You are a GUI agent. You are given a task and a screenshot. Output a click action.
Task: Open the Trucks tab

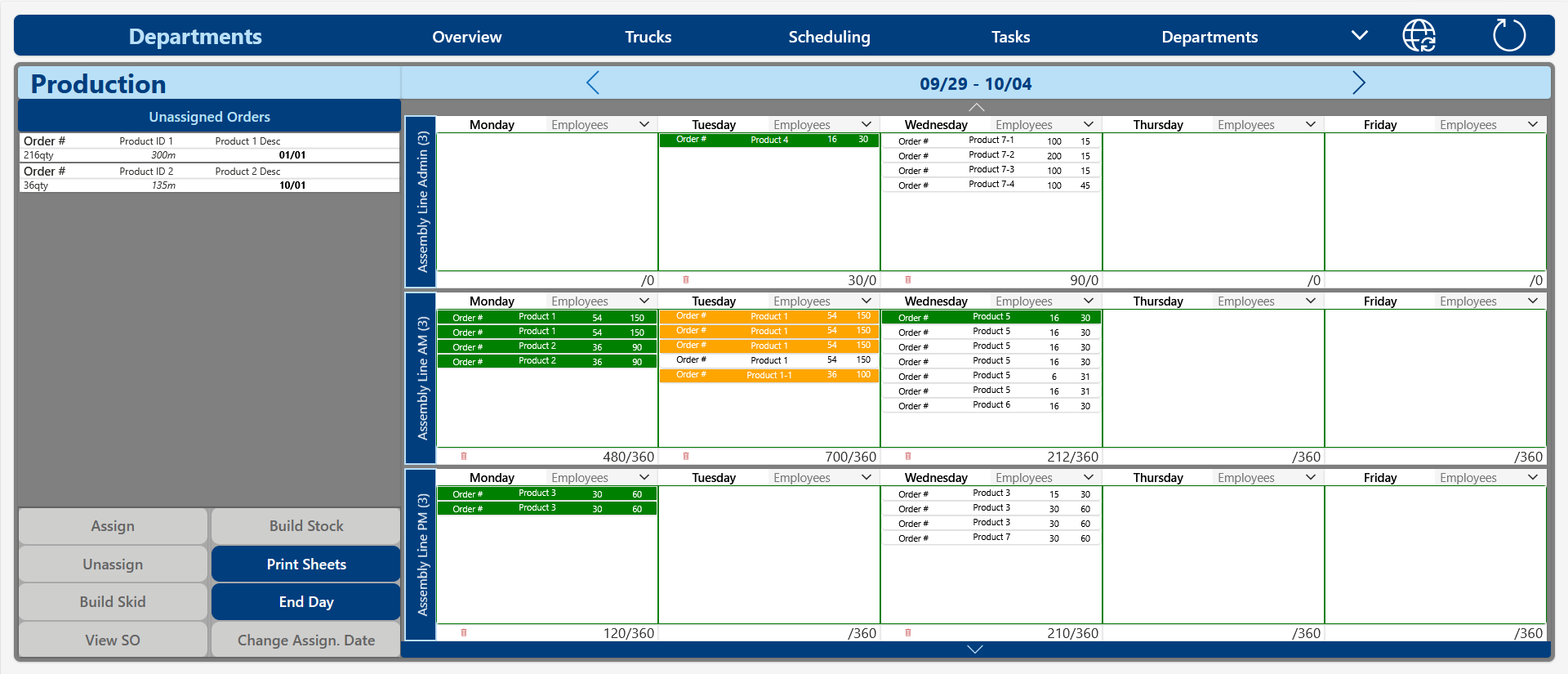(648, 37)
